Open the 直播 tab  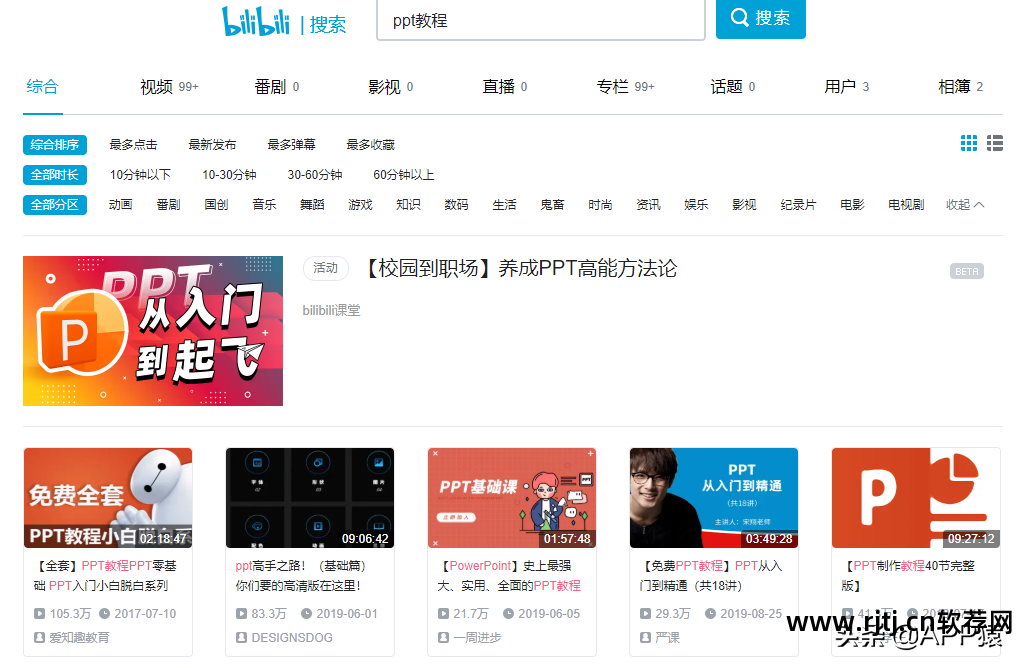504,87
